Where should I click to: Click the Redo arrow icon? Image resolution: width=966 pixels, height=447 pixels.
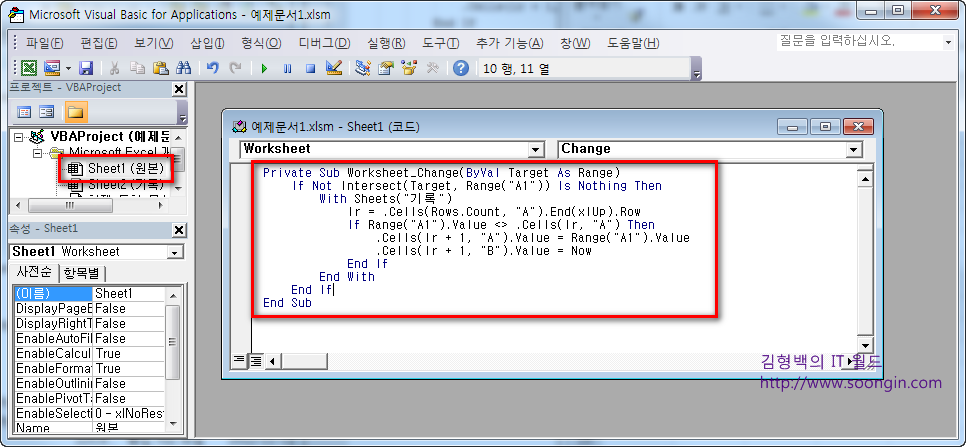coord(235,68)
